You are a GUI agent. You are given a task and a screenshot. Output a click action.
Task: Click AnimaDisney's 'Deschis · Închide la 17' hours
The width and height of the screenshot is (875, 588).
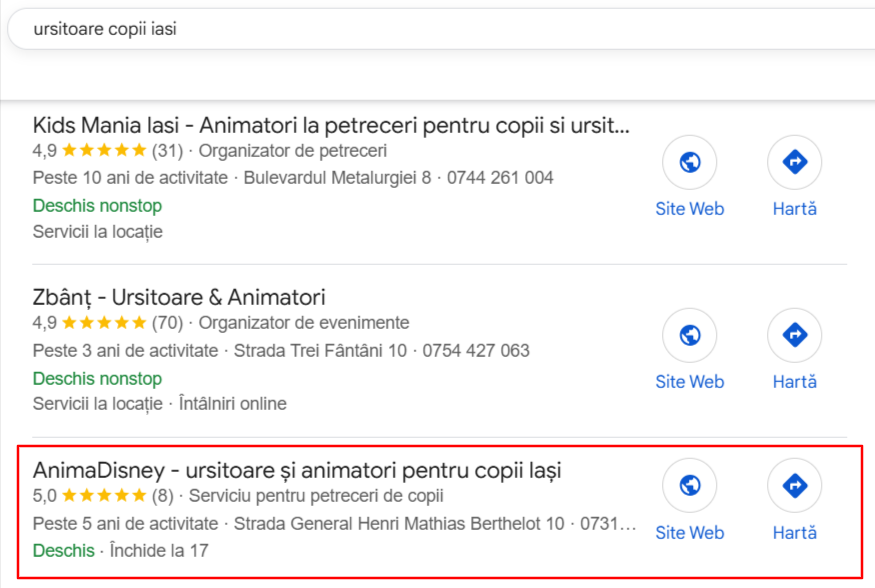click(121, 551)
